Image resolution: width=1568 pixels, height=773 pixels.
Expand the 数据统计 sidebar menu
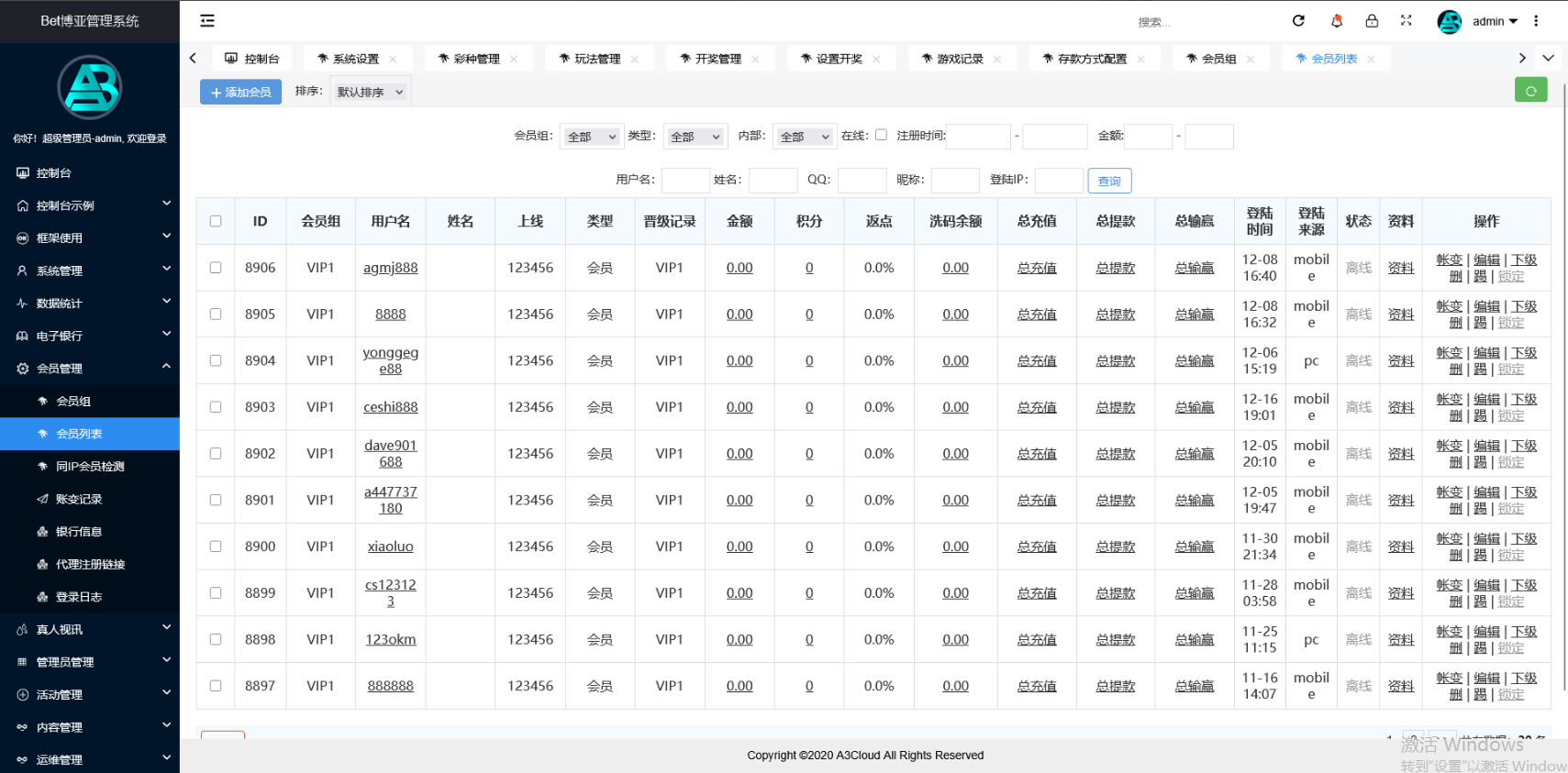[x=90, y=303]
